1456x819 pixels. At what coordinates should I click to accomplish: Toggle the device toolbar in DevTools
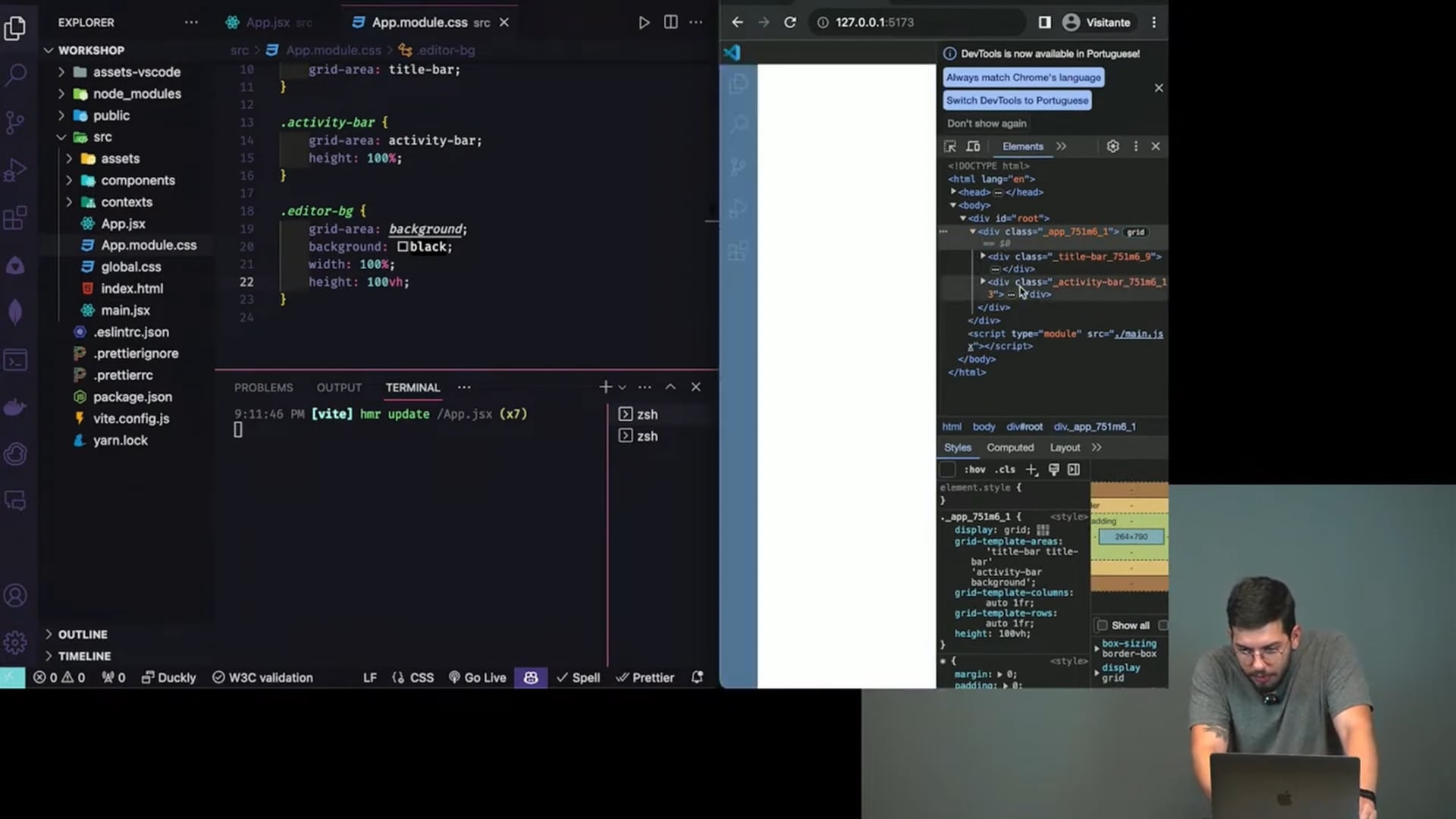[973, 146]
